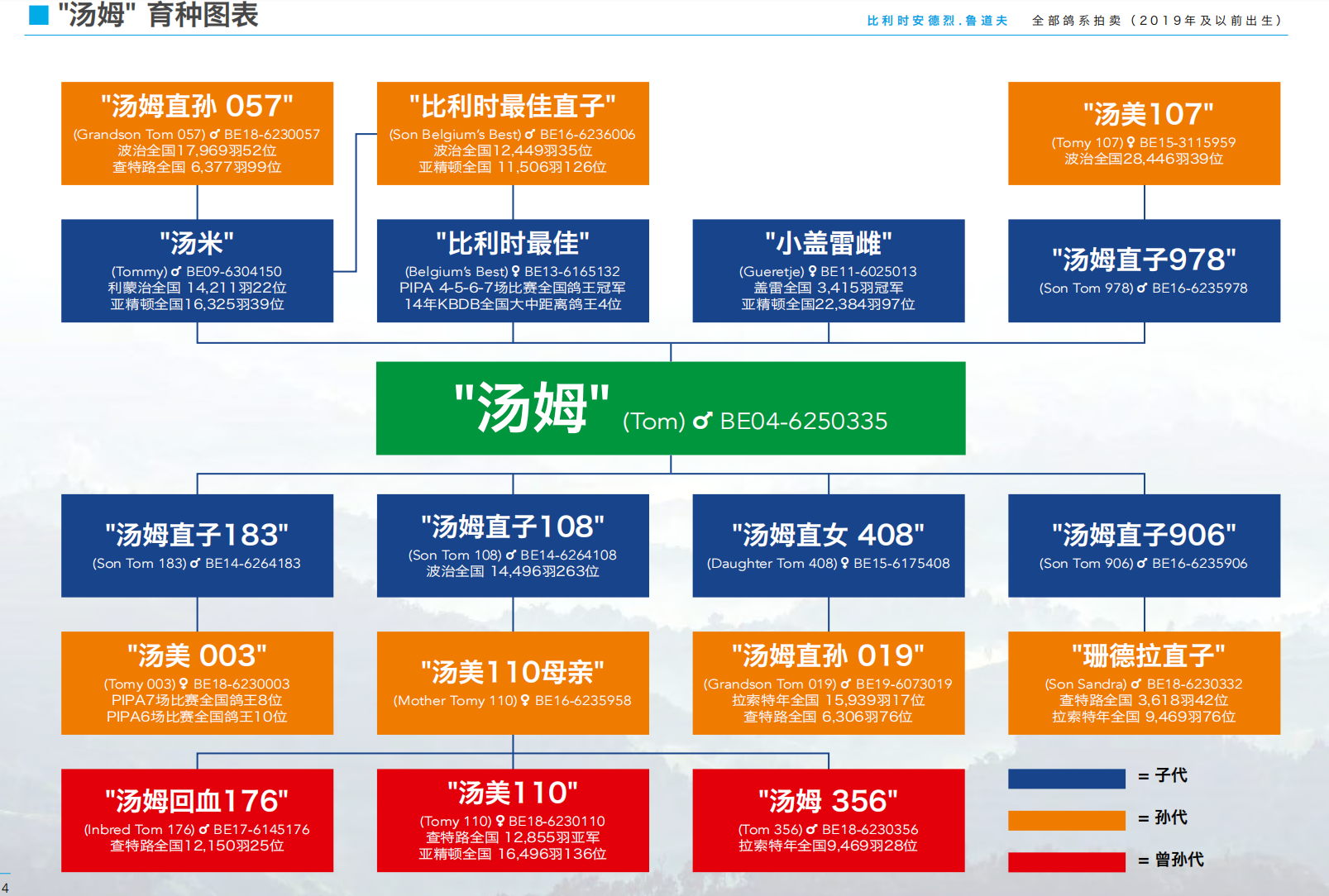Image resolution: width=1329 pixels, height=896 pixels.
Task: Click the "汤姆回血176" red card
Action: click(x=197, y=820)
